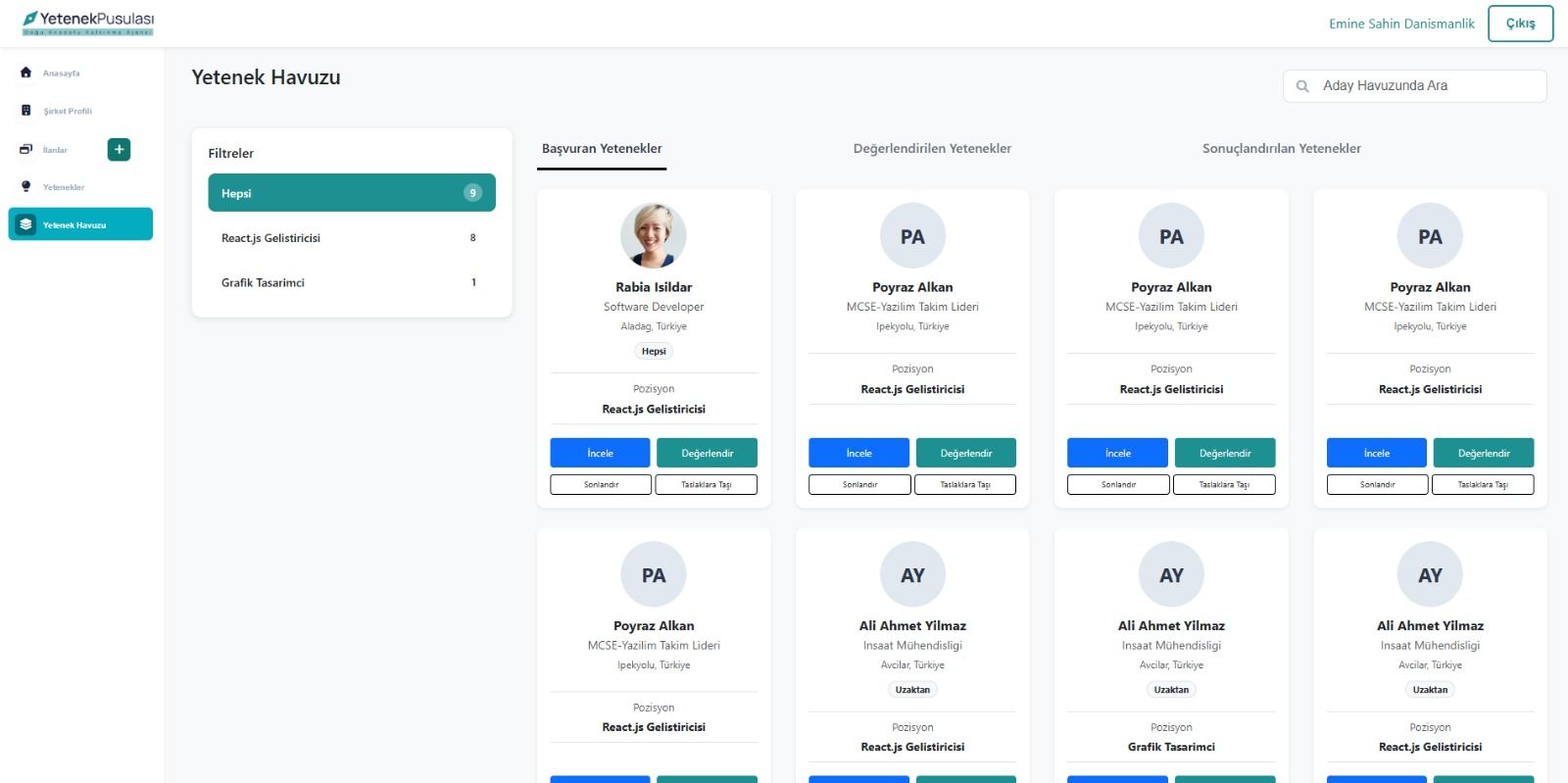Click the YetenekPusulası logo
The height and width of the screenshot is (783, 1568).
tap(88, 23)
